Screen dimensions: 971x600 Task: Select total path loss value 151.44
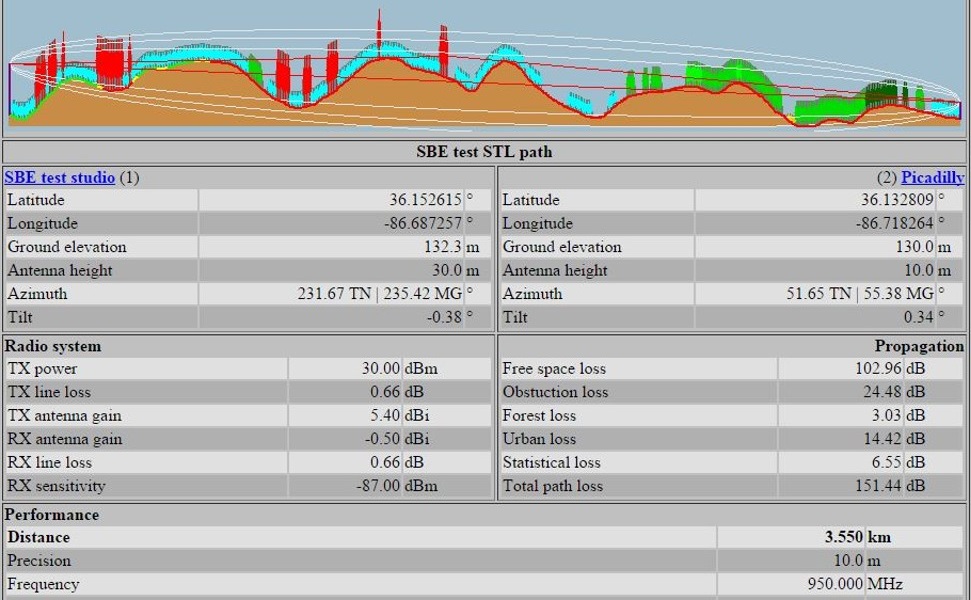coord(878,486)
